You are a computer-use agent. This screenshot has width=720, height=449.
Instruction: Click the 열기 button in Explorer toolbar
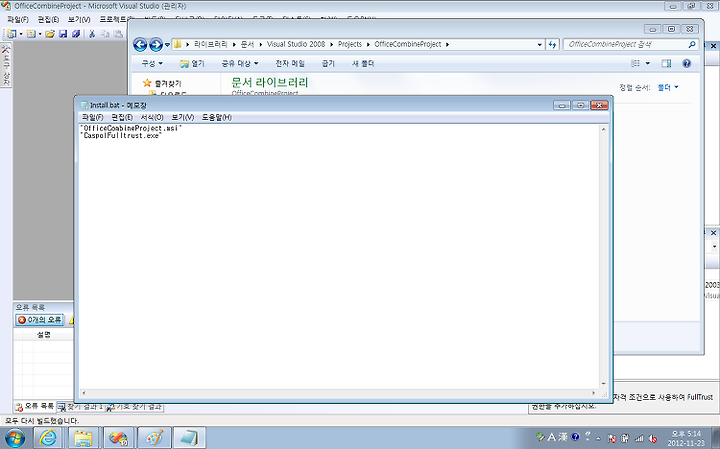point(192,63)
